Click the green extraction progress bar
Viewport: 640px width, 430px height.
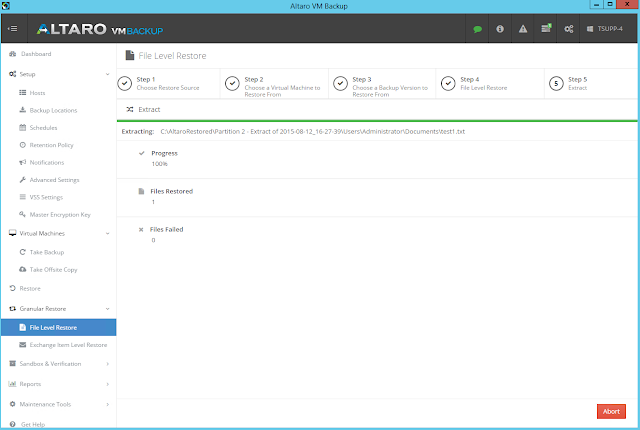pos(377,121)
